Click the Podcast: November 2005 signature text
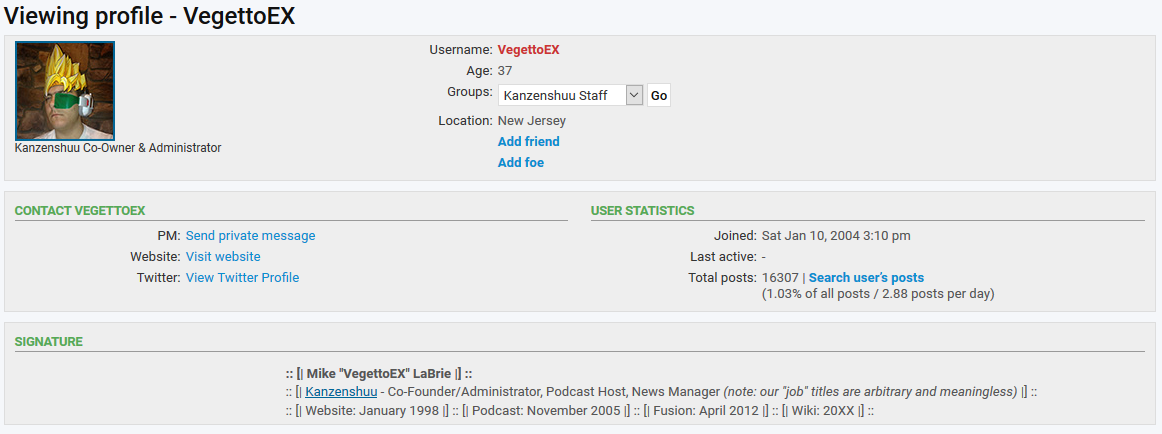Image resolution: width=1162 pixels, height=434 pixels. pos(545,410)
